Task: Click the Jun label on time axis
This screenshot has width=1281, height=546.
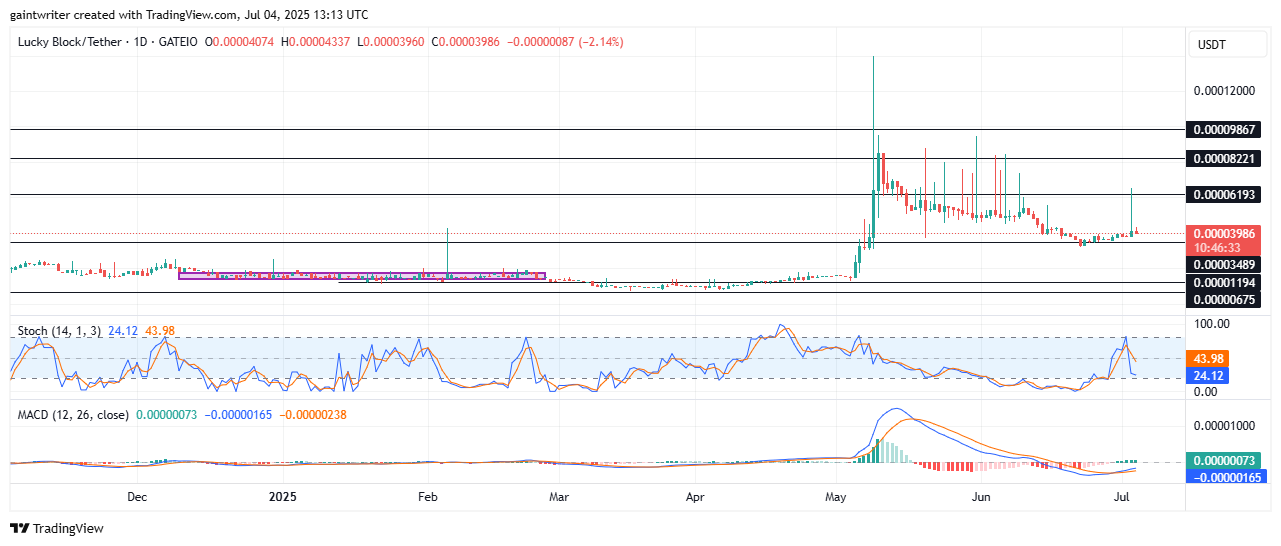Action: tap(981, 496)
